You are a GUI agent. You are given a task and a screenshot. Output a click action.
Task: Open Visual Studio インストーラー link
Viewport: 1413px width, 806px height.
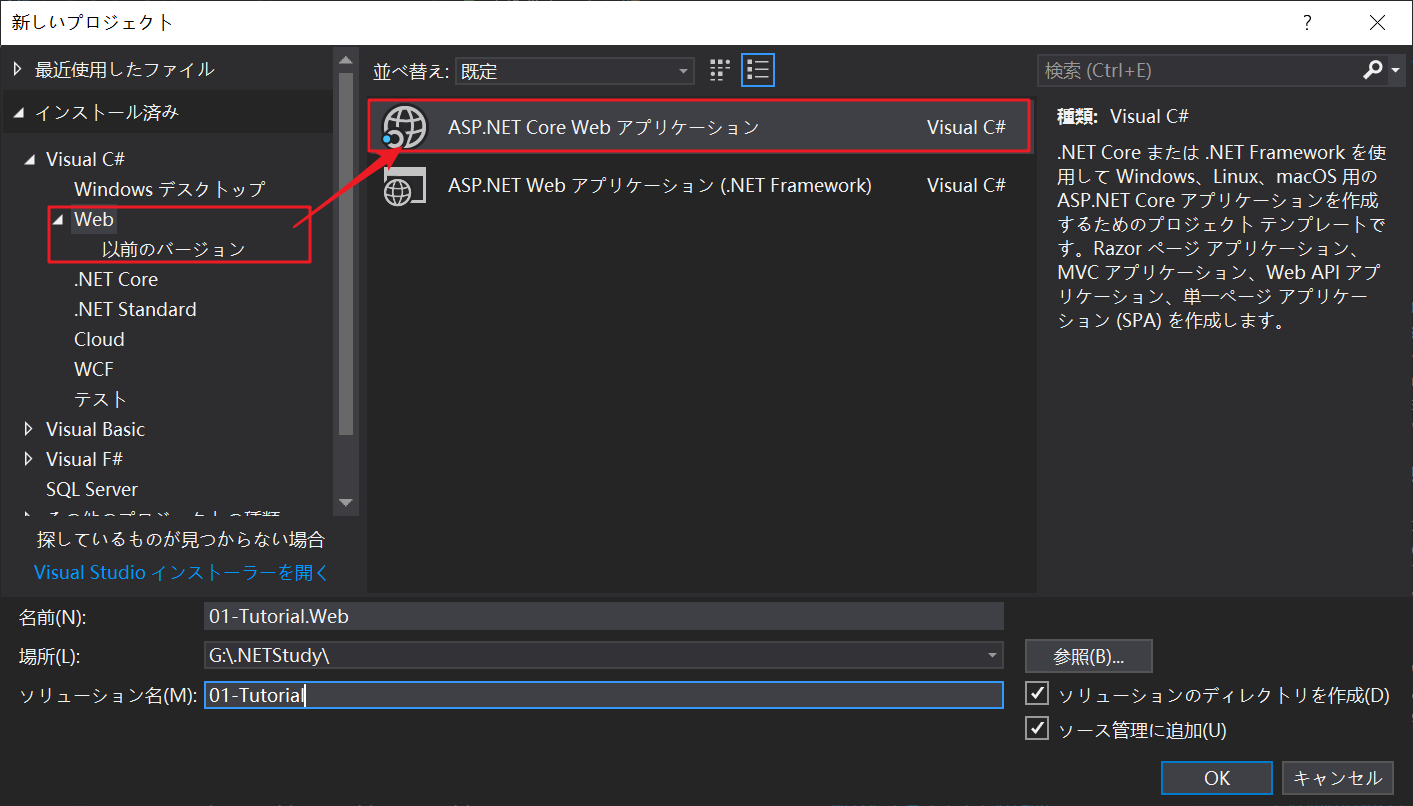pos(181,572)
